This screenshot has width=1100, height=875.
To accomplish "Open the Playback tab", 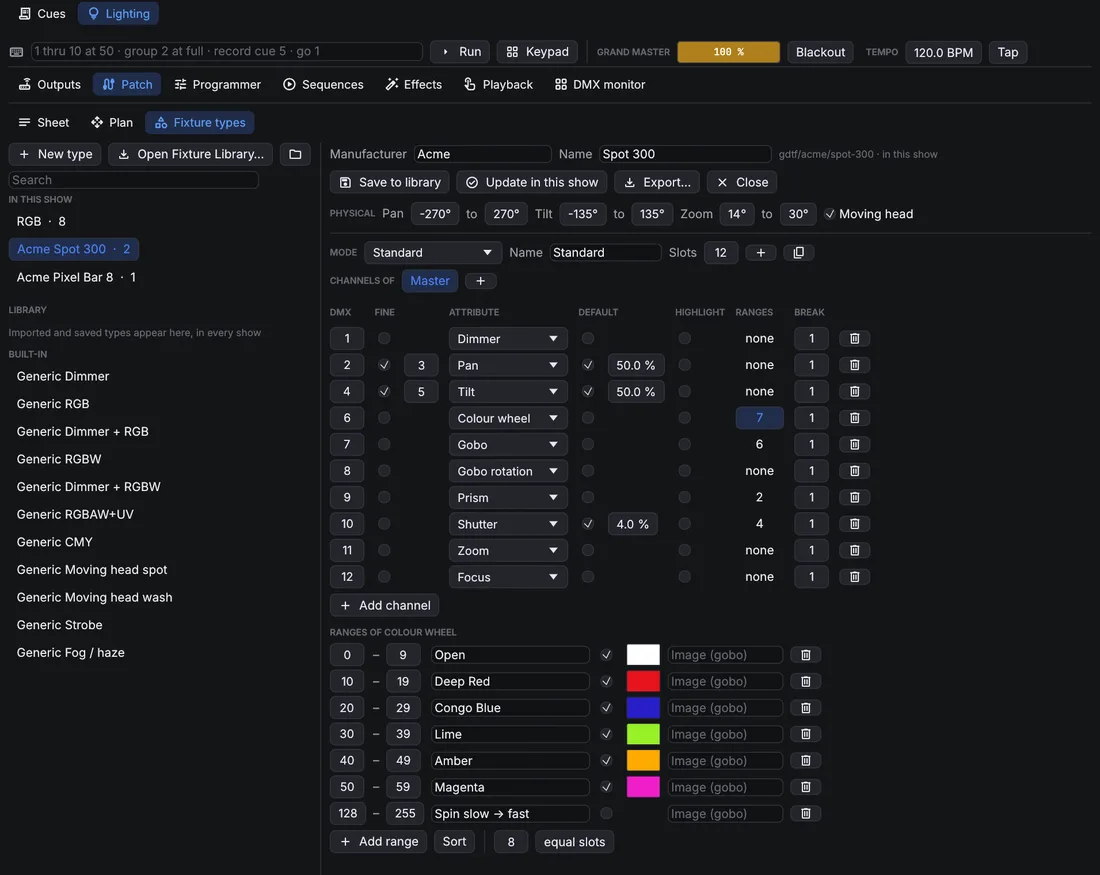I will click(498, 84).
